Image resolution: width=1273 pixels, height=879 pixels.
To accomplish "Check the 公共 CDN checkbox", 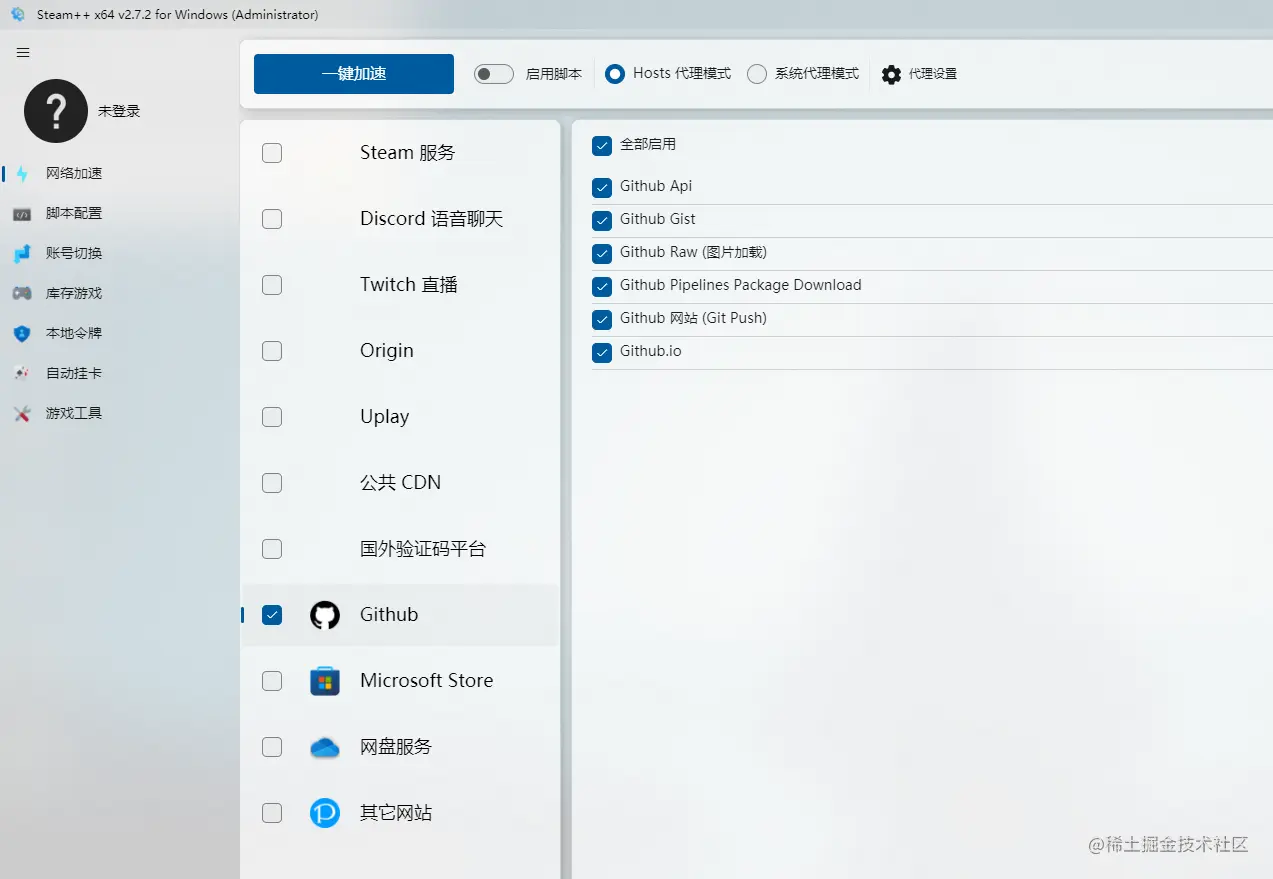I will pyautogui.click(x=272, y=483).
